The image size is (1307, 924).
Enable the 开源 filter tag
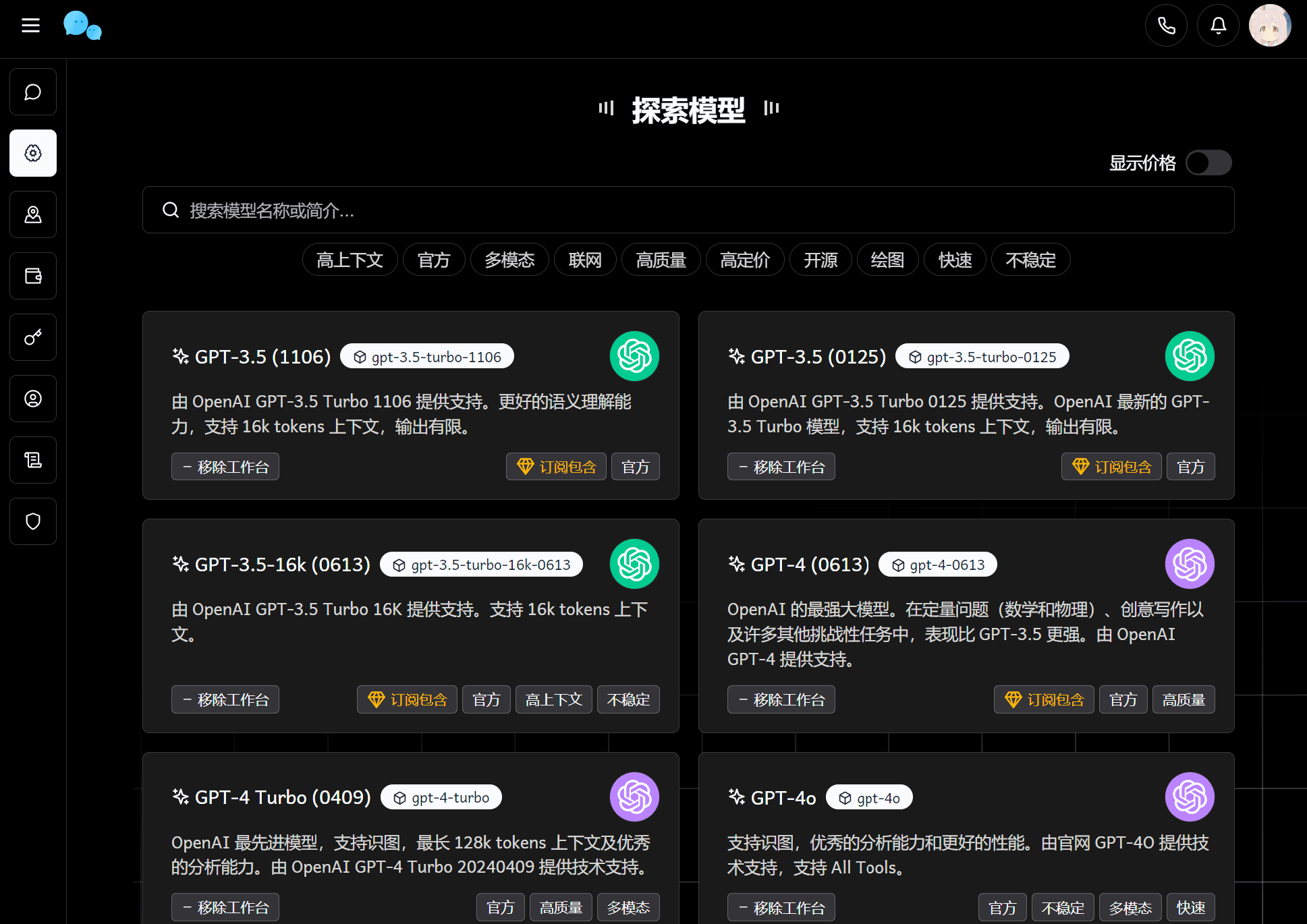point(821,260)
